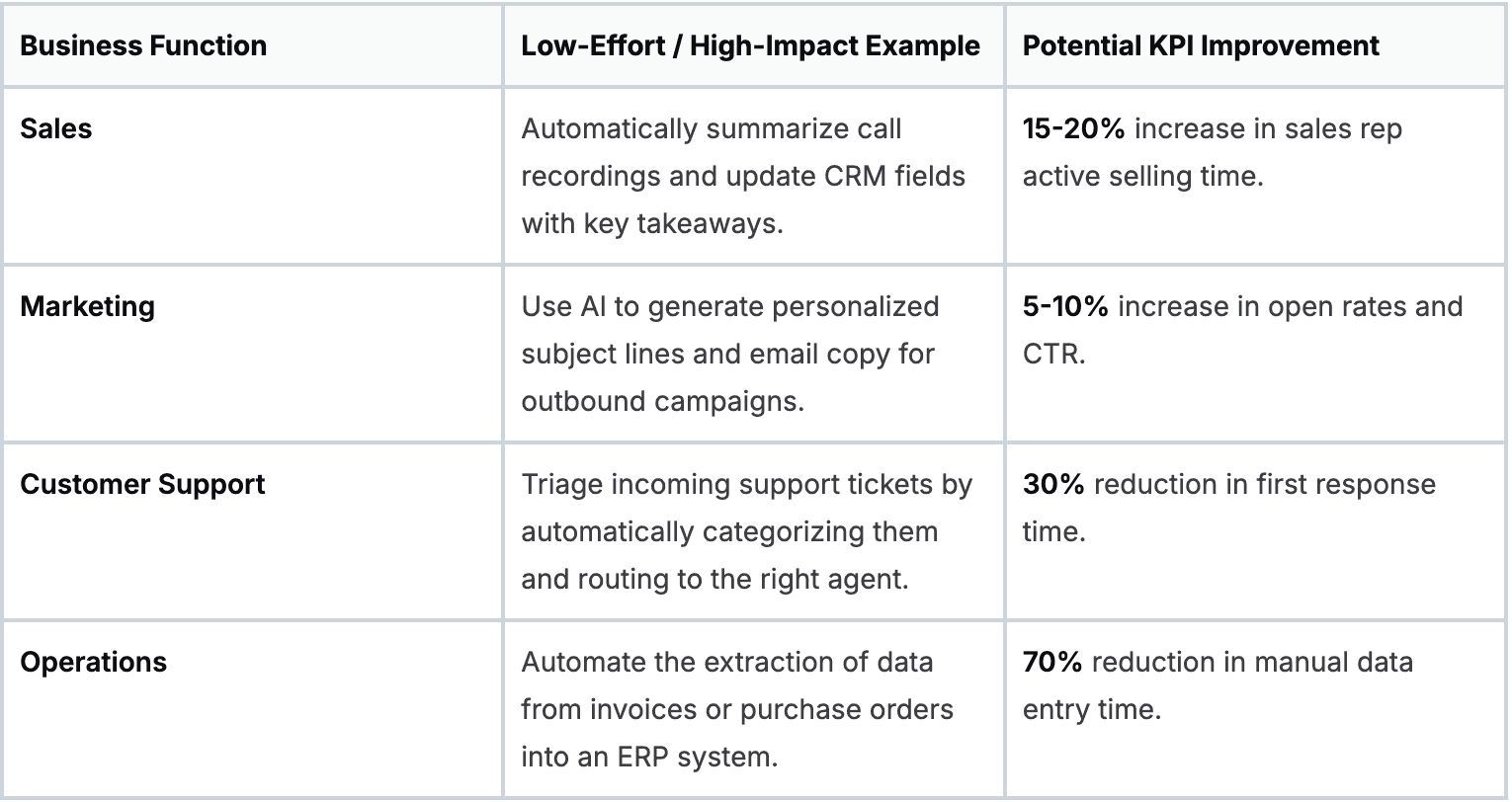
Task: Click the bold 15-20% figure
Action: click(x=1073, y=128)
